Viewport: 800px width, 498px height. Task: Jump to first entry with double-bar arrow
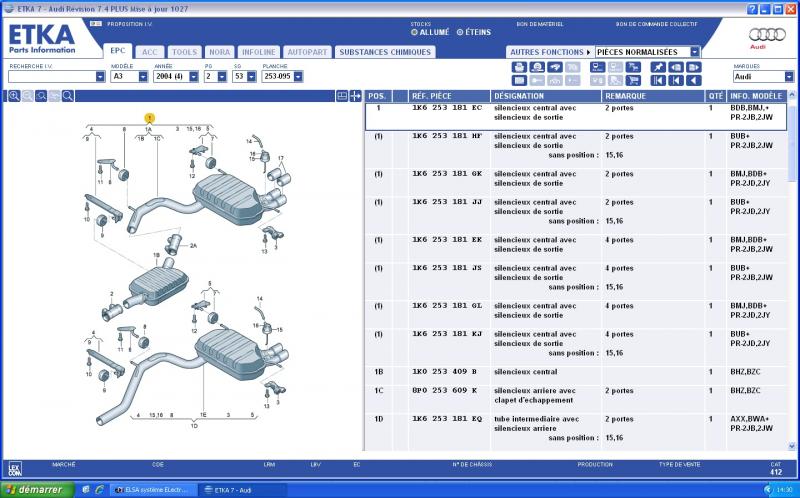click(658, 81)
